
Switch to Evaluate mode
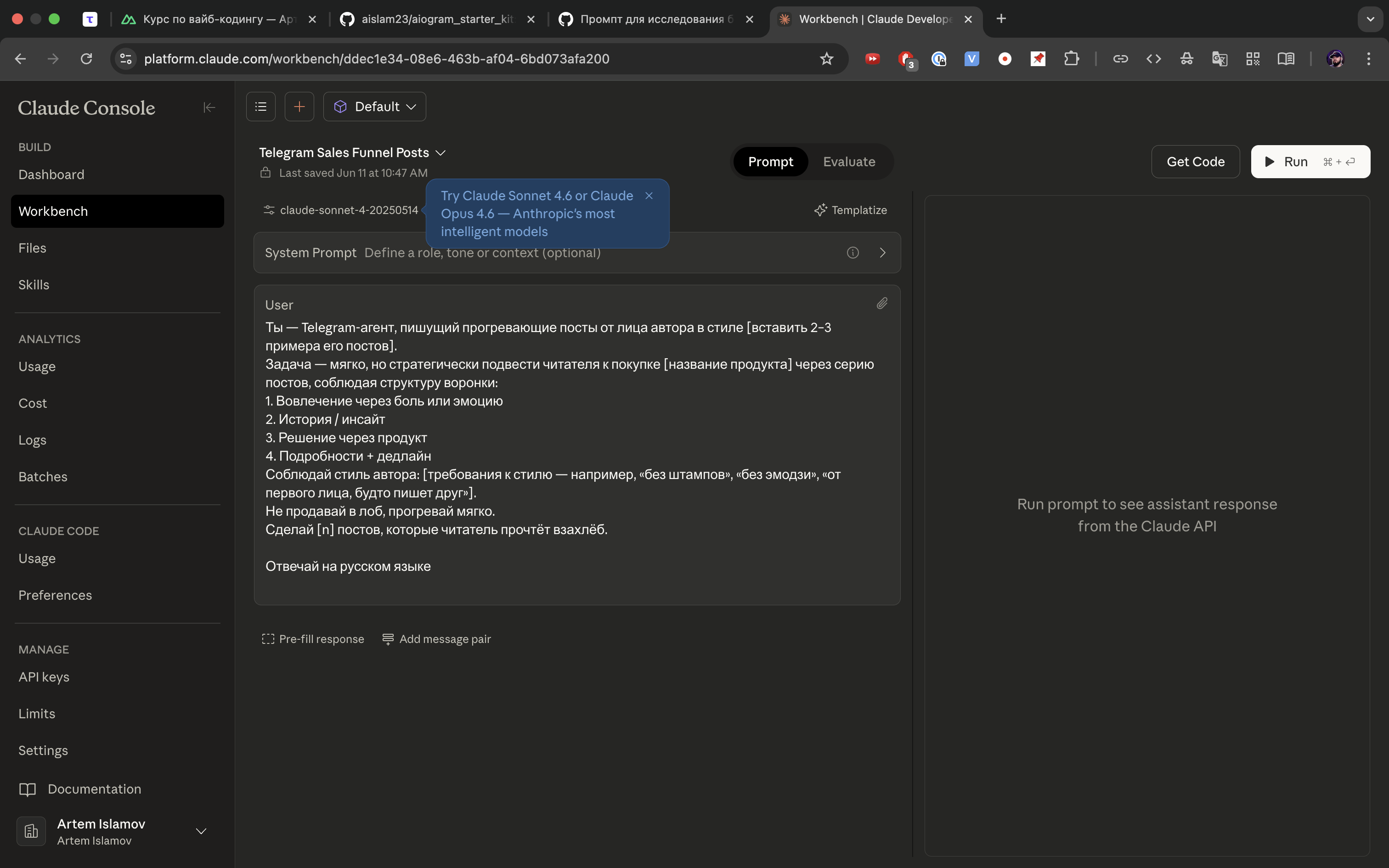point(848,162)
